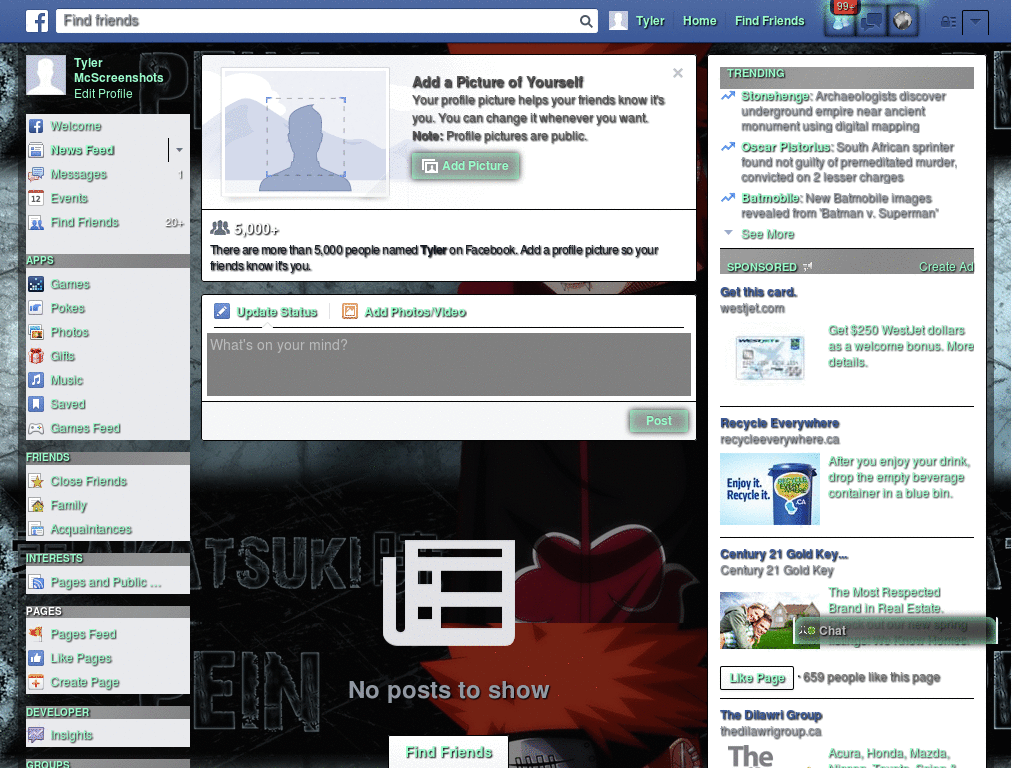Viewport: 1024px width, 768px height.
Task: Click the WestJet credit card thumbnail
Action: point(769,357)
